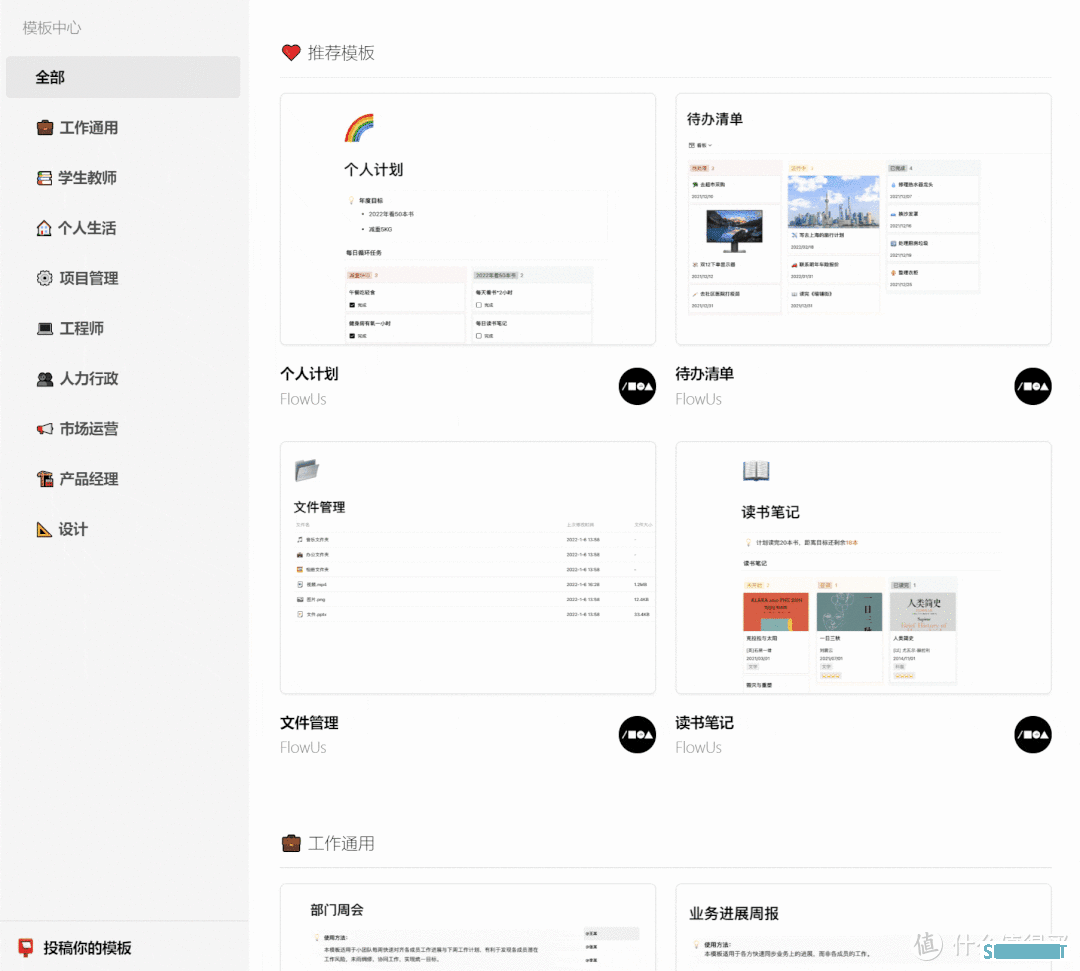The height and width of the screenshot is (971, 1080).
Task: Open the 待办清单 template preview card
Action: pos(863,219)
